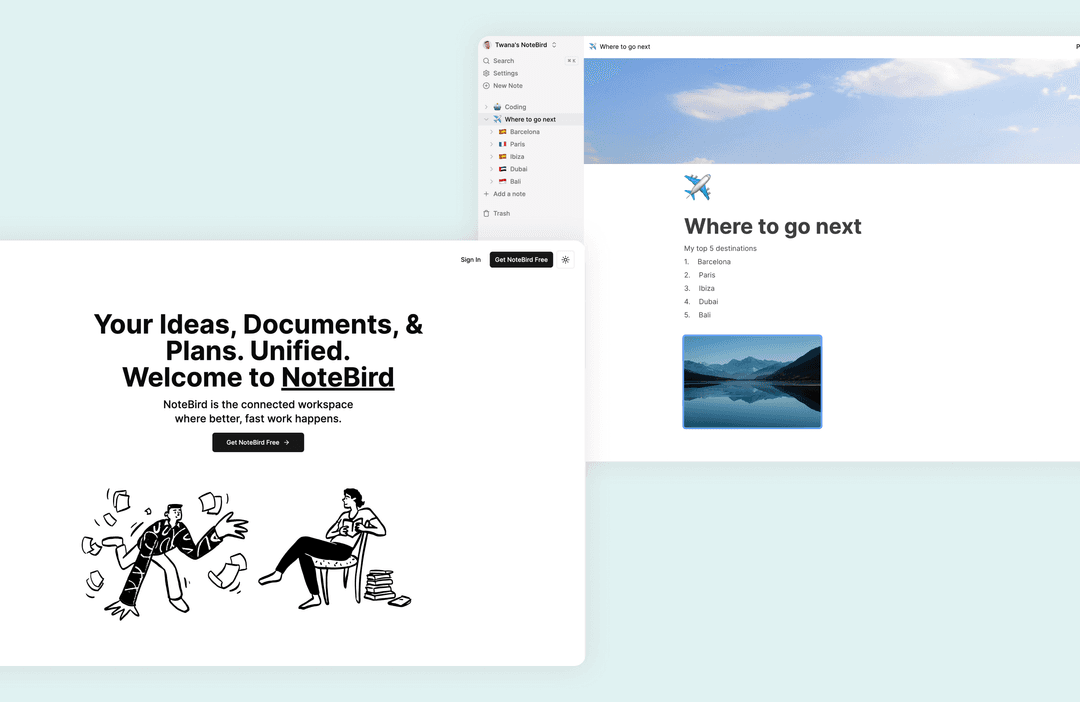This screenshot has width=1080, height=702.
Task: Click the Sign In link
Action: click(470, 260)
